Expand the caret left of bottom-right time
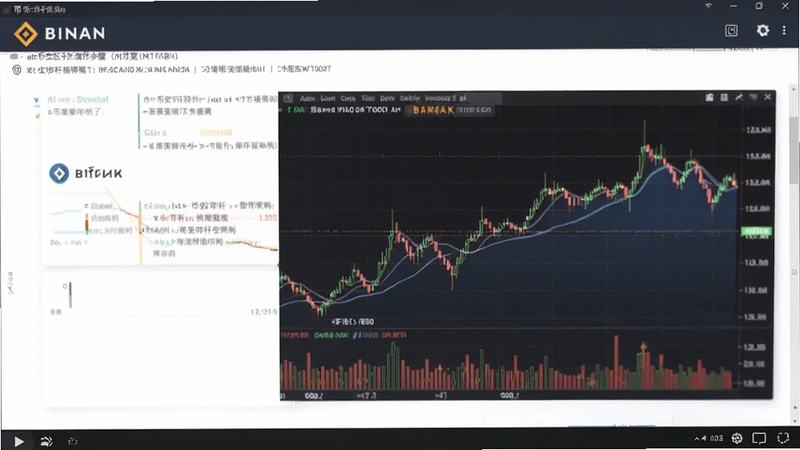The width and height of the screenshot is (800, 450). (697, 438)
